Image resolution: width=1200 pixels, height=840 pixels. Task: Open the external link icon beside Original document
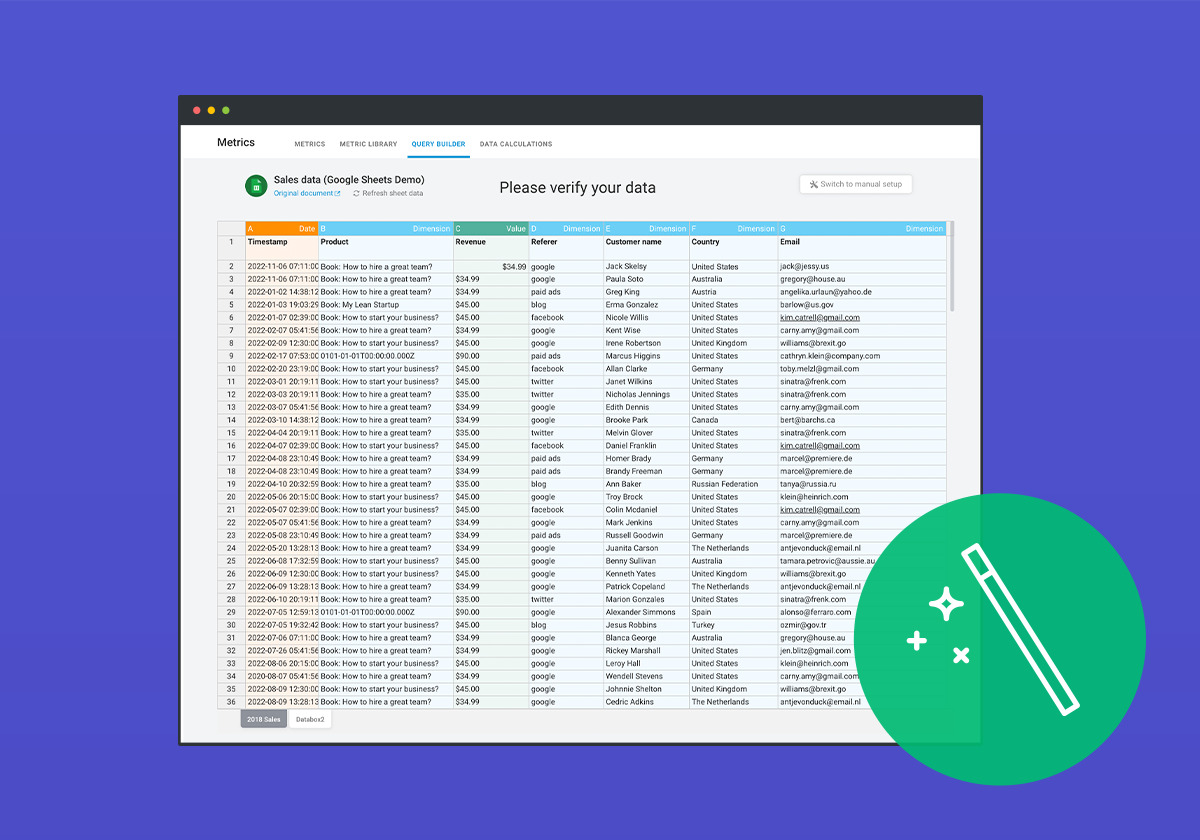[x=336, y=193]
